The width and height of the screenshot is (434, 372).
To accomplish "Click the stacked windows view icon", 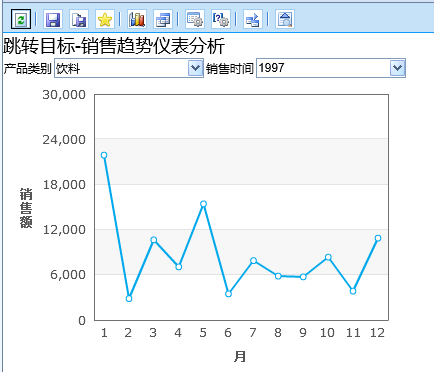I will 163,19.
